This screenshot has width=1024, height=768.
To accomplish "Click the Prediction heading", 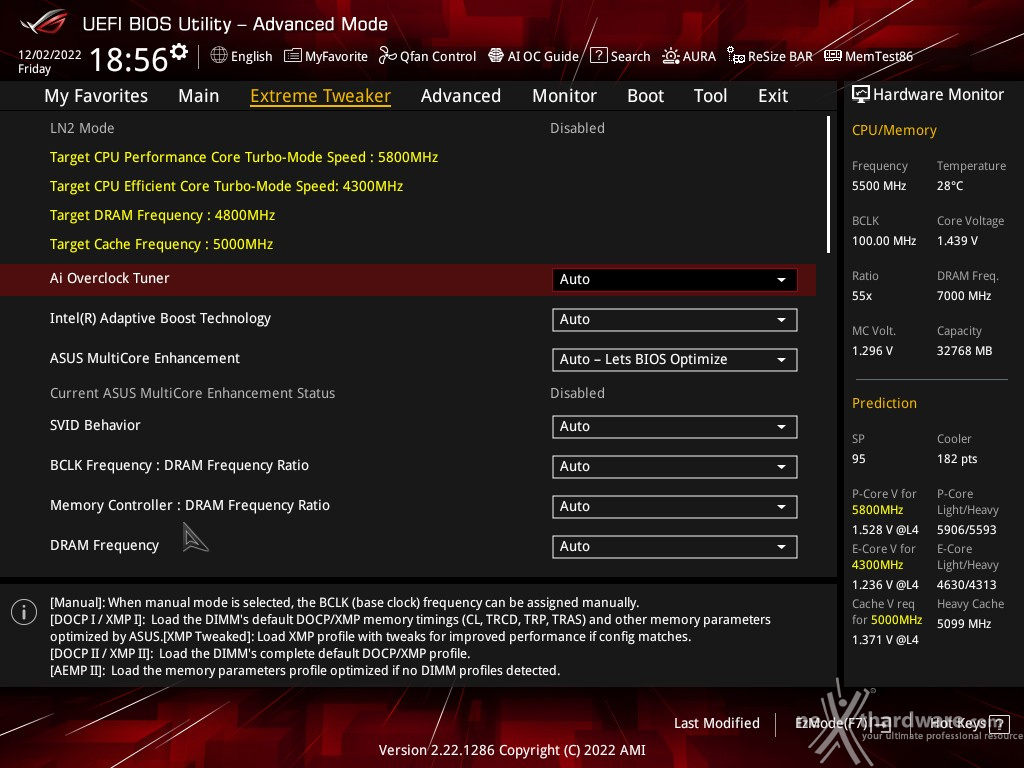I will point(884,403).
